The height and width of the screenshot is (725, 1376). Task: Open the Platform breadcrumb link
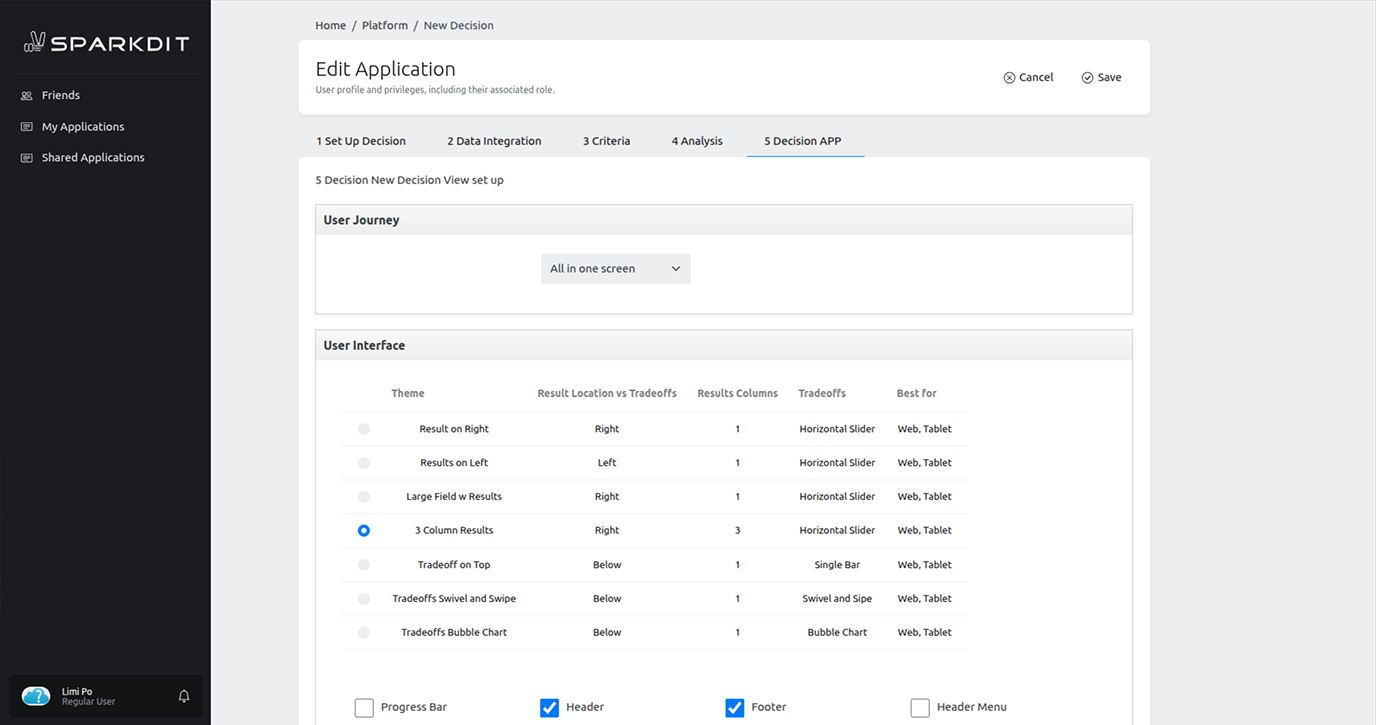pyautogui.click(x=384, y=25)
